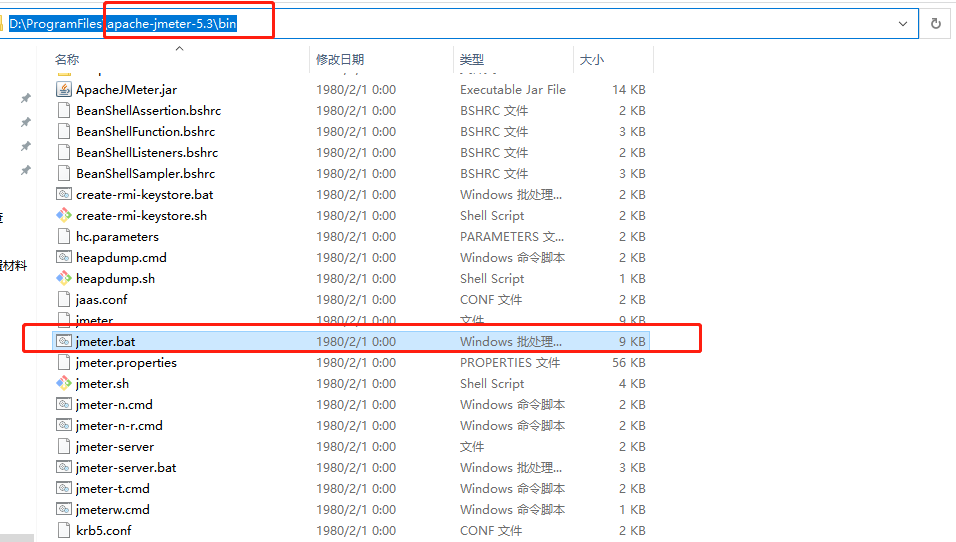Click the heapdump.sh script icon
Image resolution: width=956 pixels, height=542 pixels.
[x=64, y=279]
